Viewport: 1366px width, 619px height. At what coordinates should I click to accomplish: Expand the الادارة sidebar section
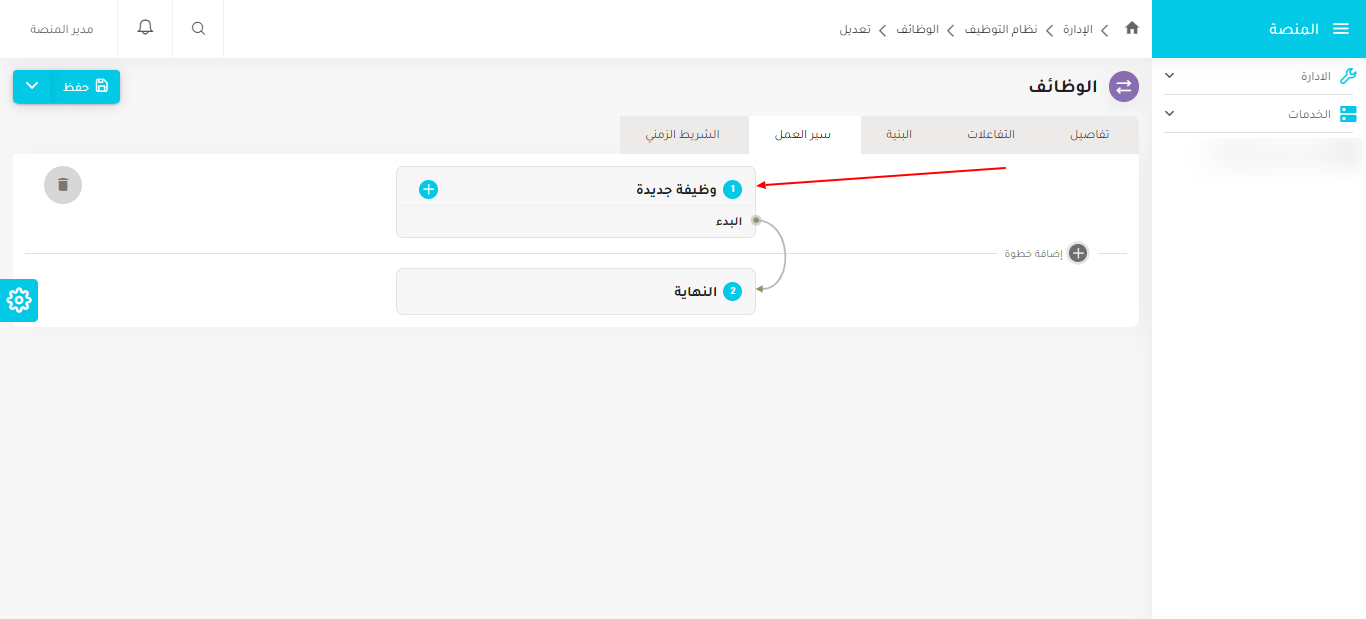coord(1168,75)
